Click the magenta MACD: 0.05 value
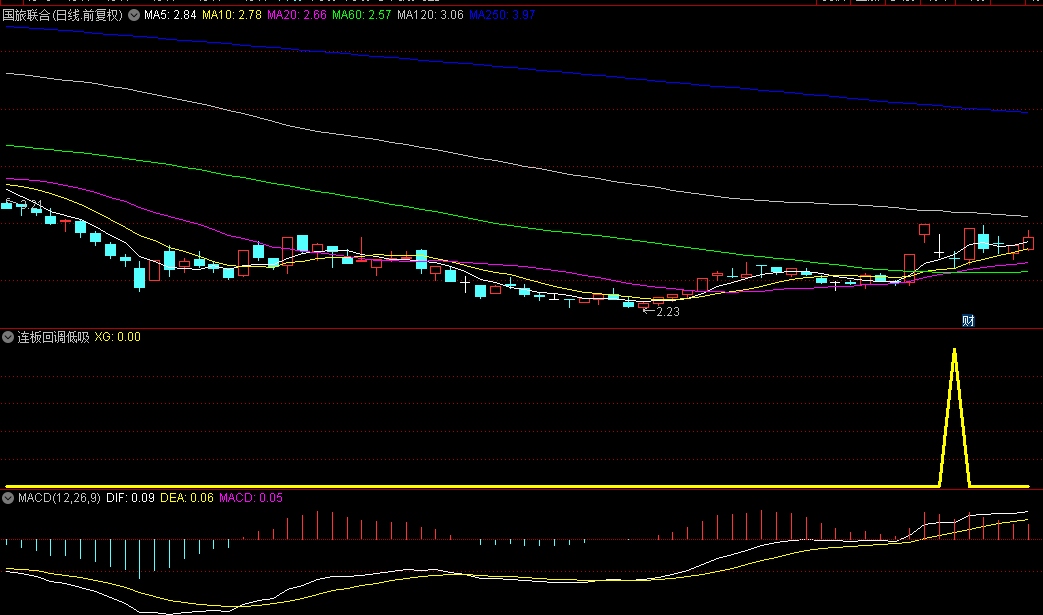The image size is (1043, 615). pos(251,498)
